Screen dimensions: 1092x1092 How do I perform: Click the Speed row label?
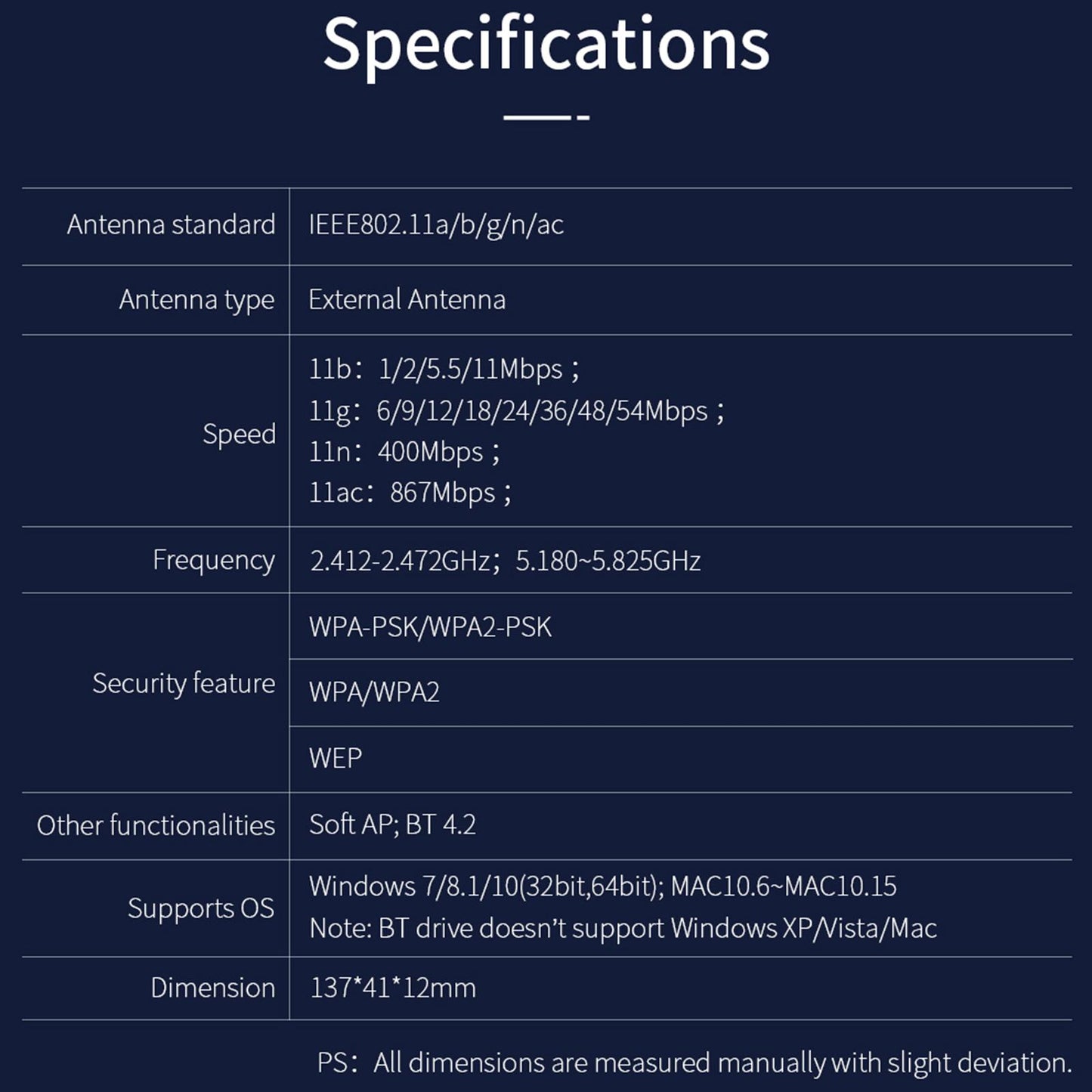point(239,434)
